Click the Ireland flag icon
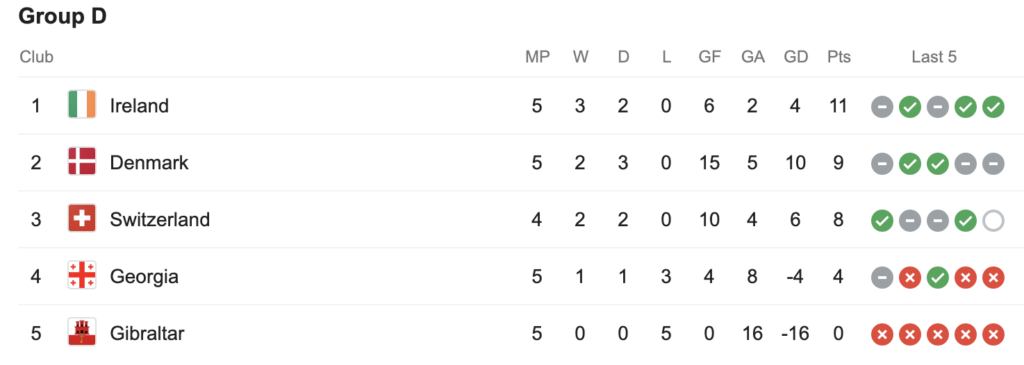 82,104
